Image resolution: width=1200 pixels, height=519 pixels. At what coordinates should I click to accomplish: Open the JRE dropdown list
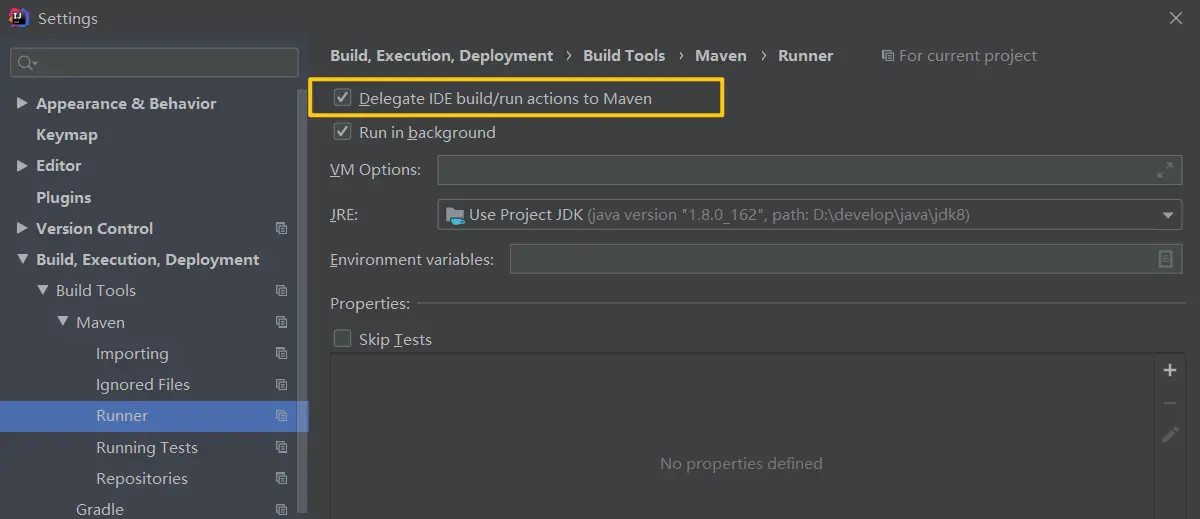[x=1168, y=214]
